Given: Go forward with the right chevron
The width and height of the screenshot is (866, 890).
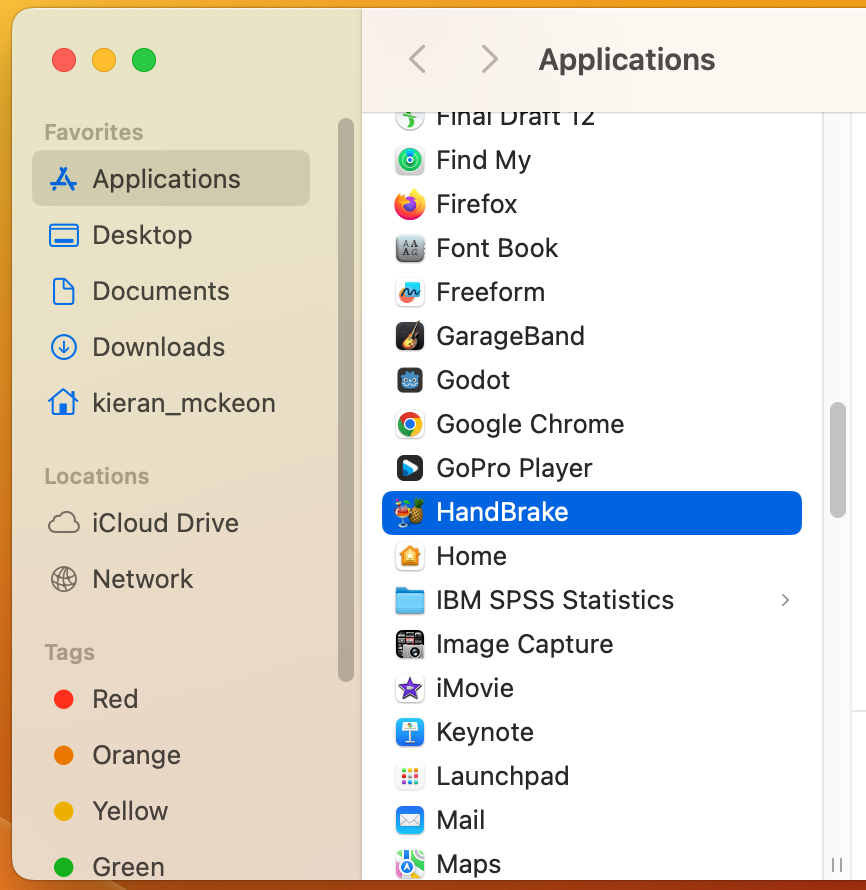Looking at the screenshot, I should click(489, 59).
